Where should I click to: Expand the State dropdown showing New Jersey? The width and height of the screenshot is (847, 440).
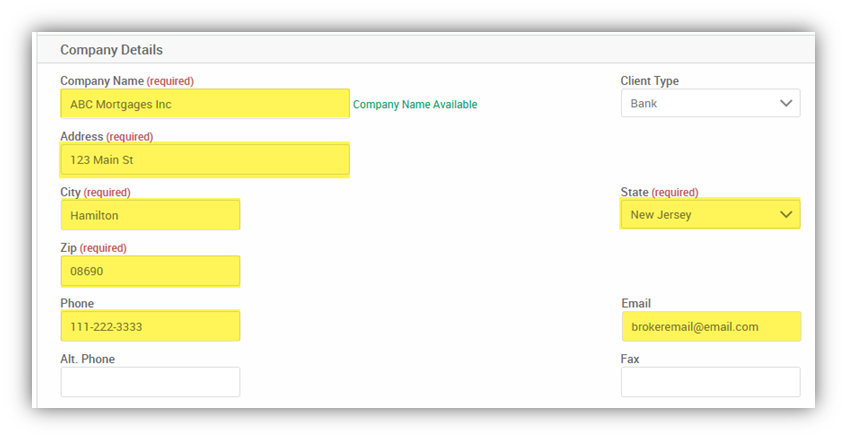(x=710, y=214)
